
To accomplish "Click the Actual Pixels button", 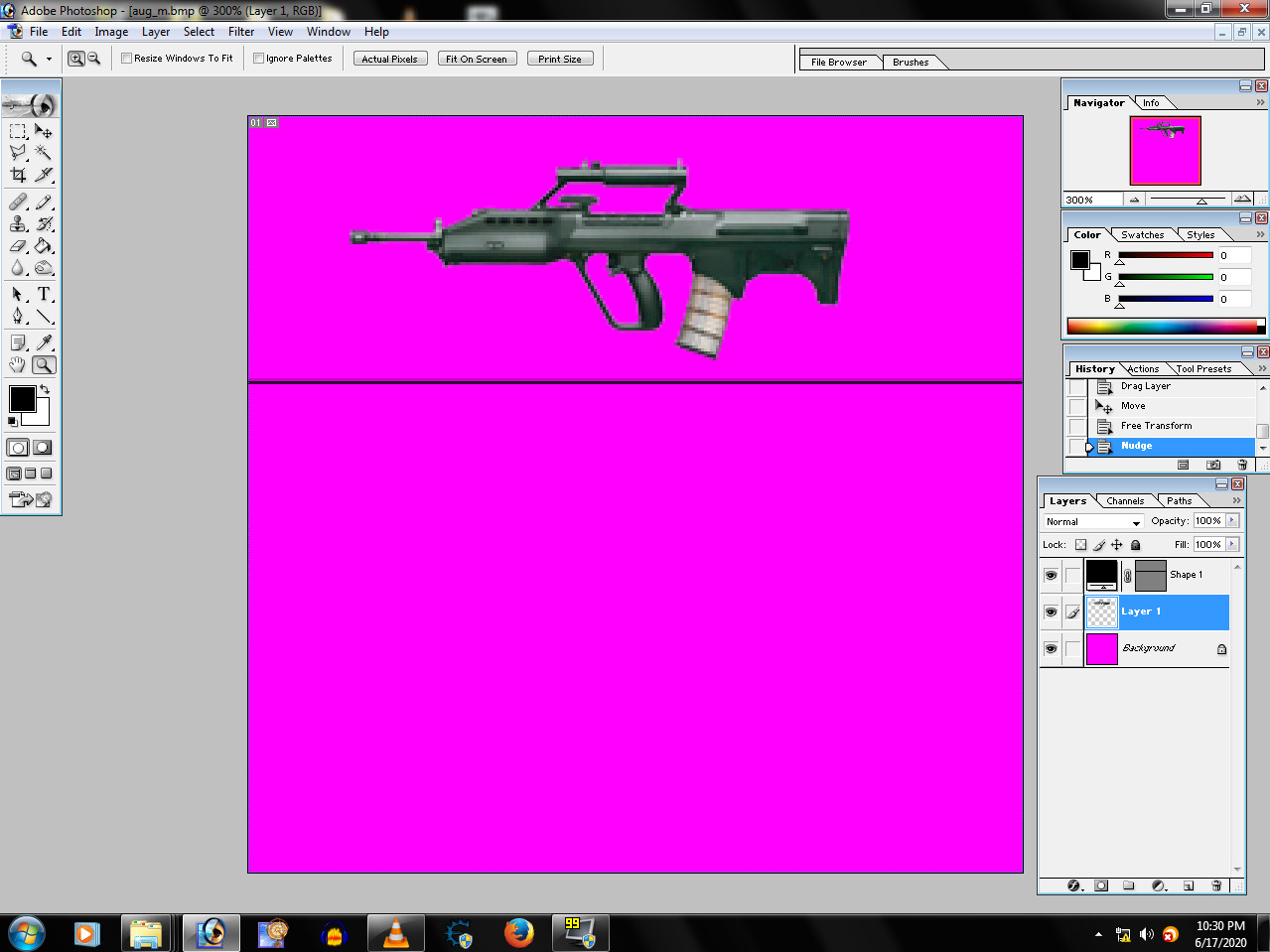I will 389,58.
